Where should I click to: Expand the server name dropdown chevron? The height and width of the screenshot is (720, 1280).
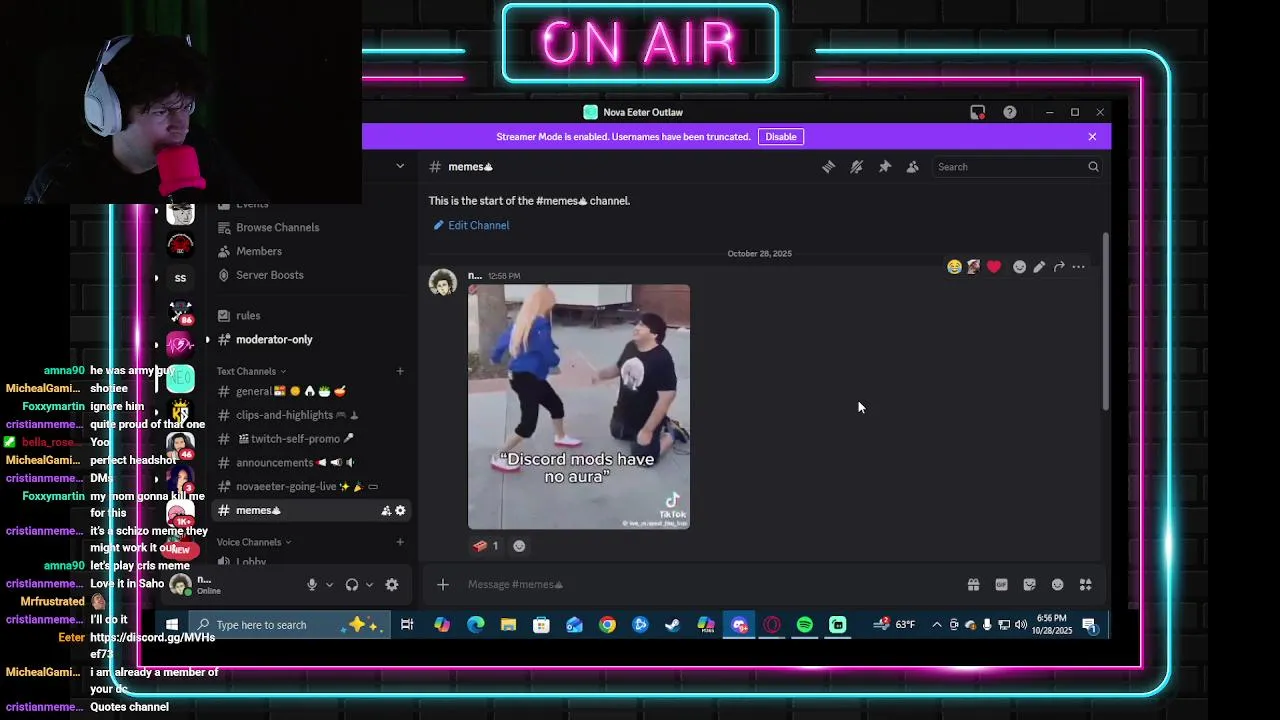pos(400,167)
